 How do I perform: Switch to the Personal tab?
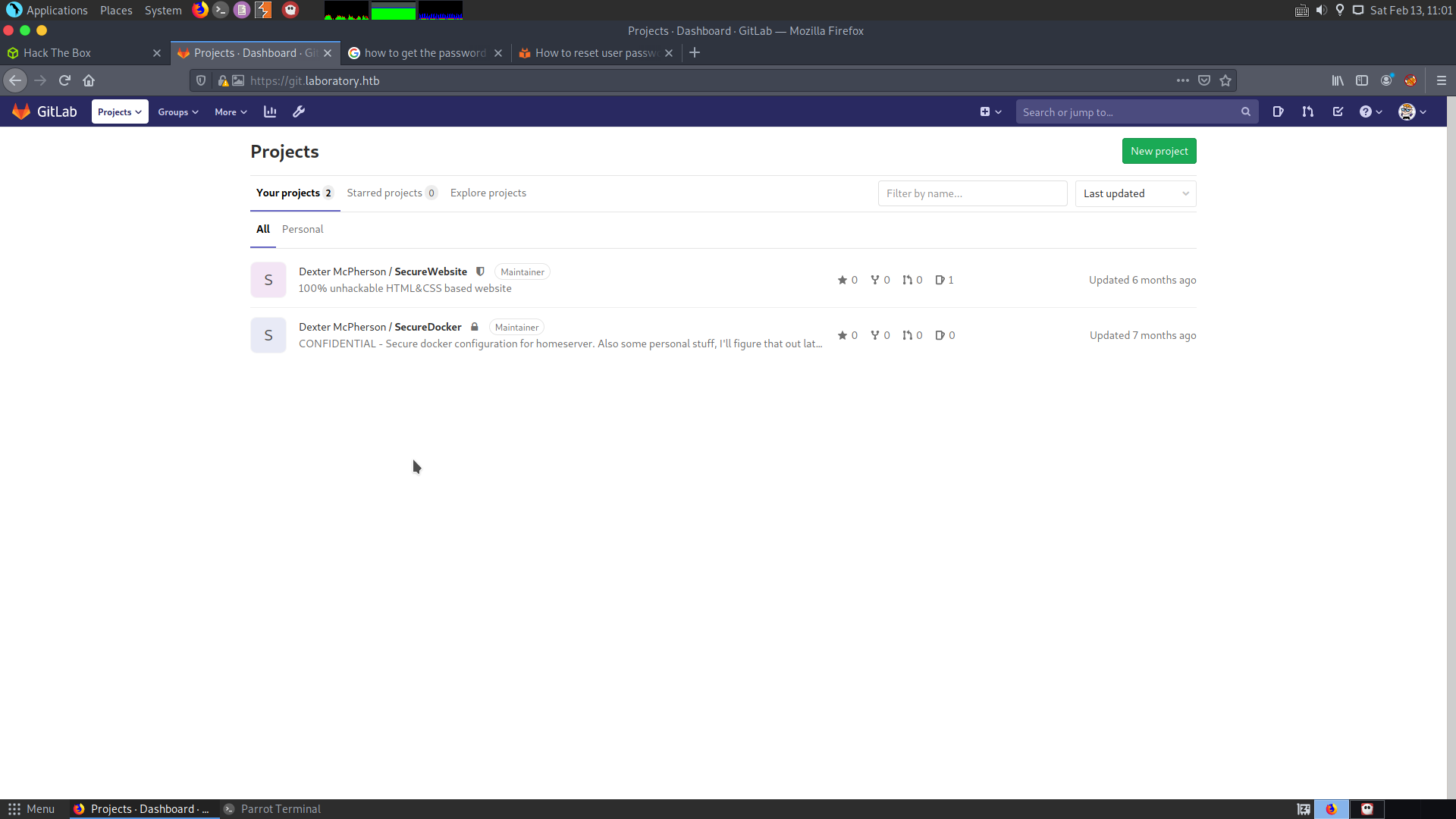coord(303,229)
